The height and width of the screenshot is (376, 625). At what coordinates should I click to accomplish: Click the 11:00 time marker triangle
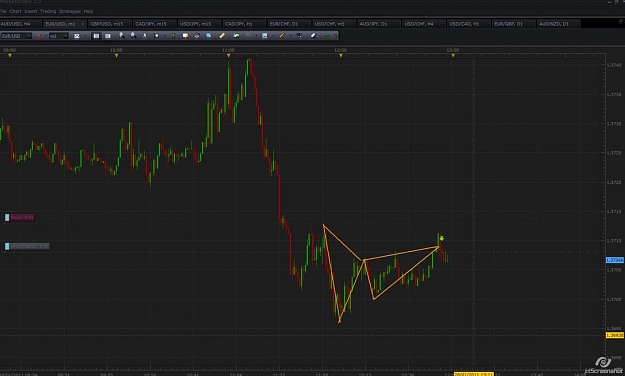(x=228, y=56)
